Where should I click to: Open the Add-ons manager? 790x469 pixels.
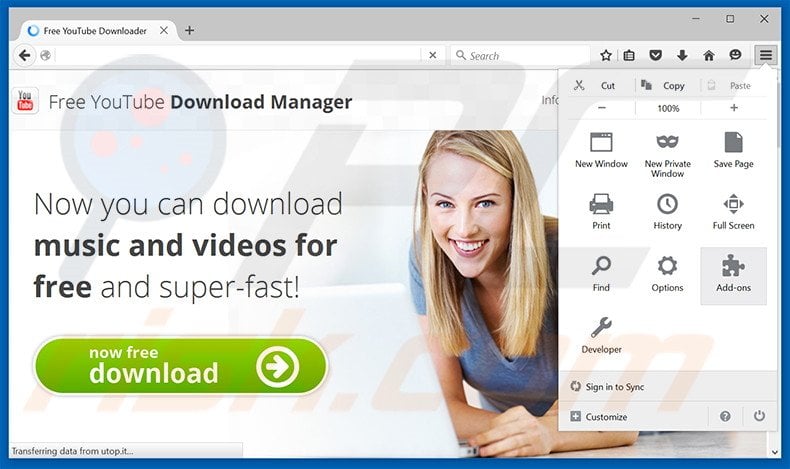[x=734, y=275]
